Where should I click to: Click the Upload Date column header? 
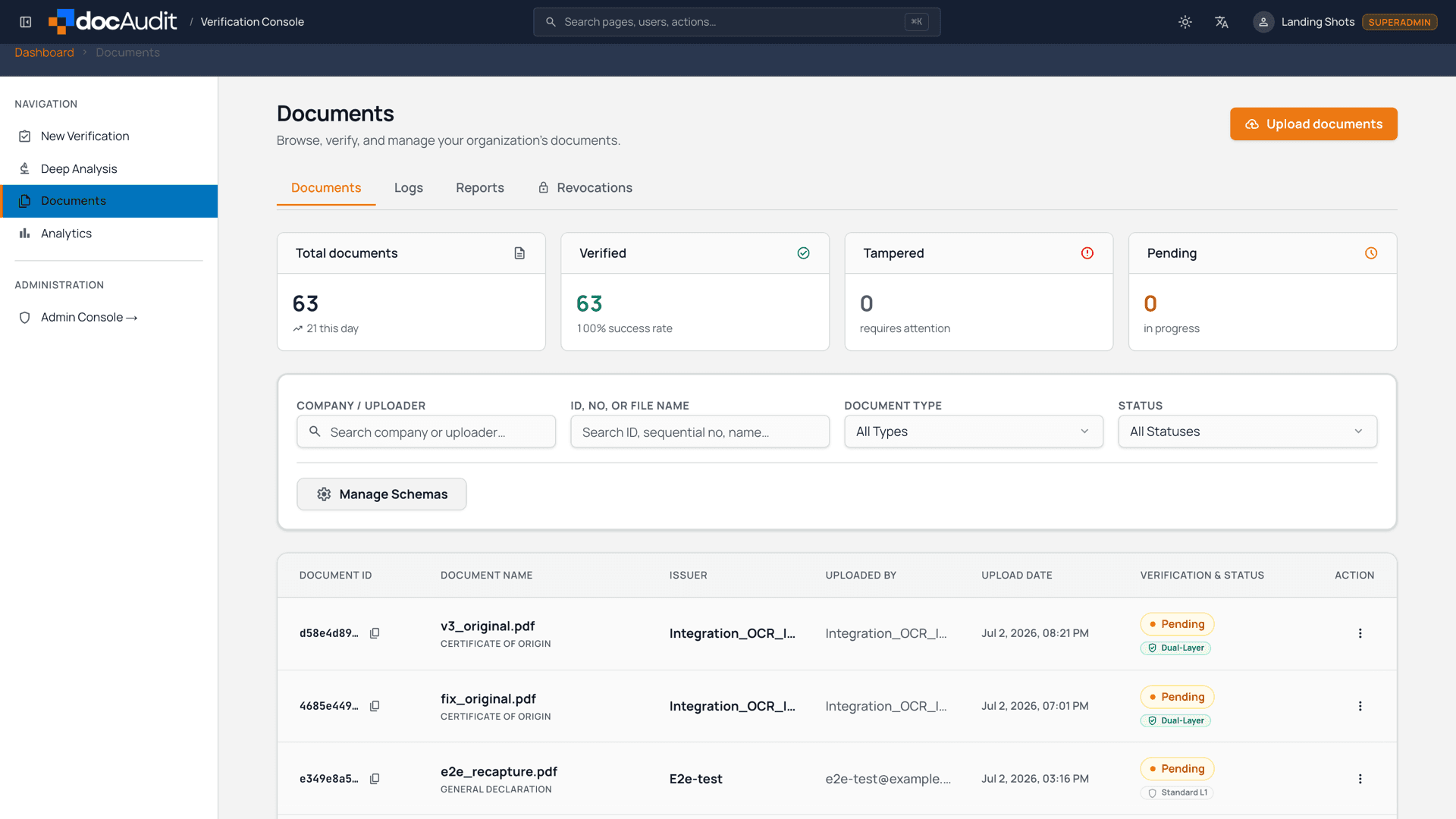click(x=1017, y=576)
